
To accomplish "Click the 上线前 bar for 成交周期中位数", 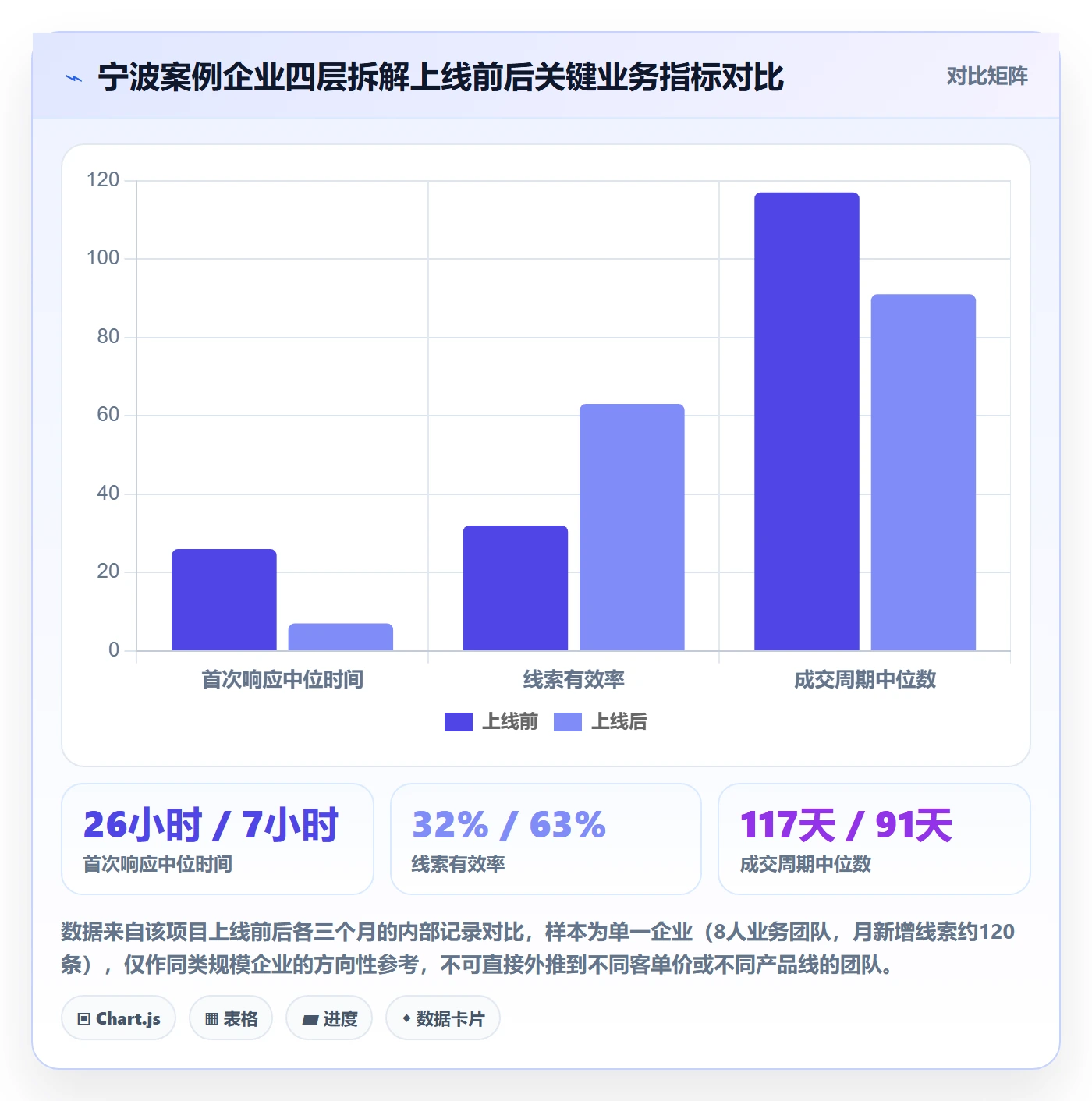I will tap(807, 421).
